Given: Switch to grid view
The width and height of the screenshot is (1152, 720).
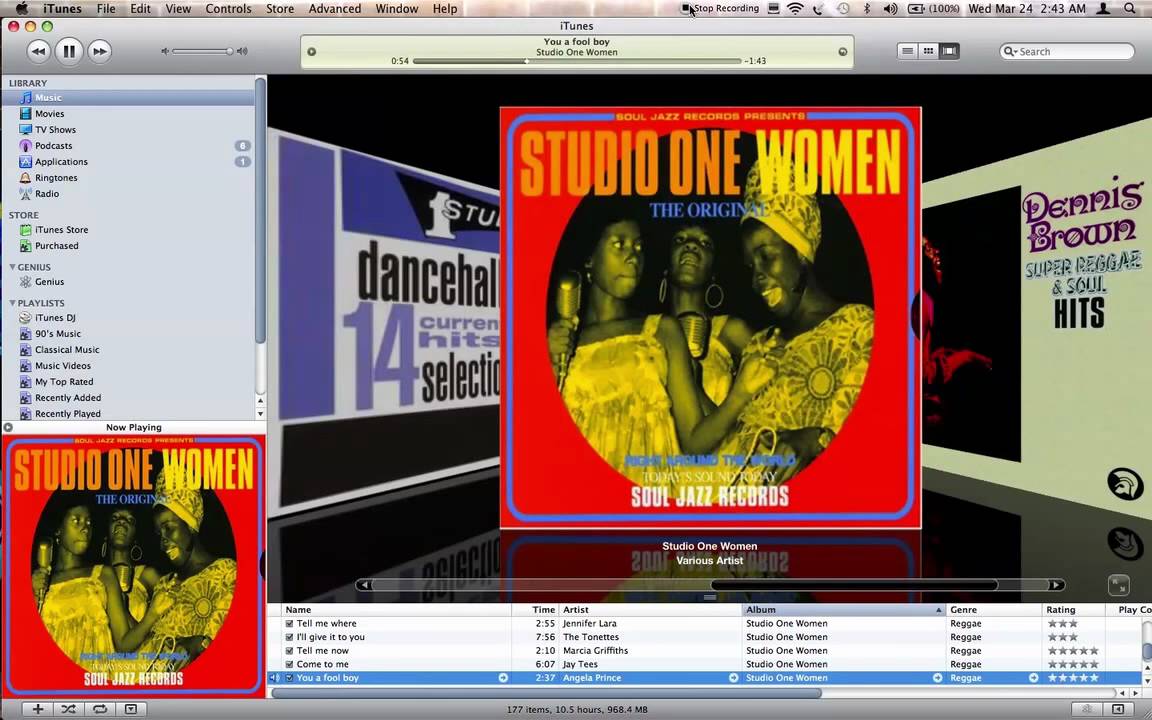Looking at the screenshot, I should (x=928, y=51).
